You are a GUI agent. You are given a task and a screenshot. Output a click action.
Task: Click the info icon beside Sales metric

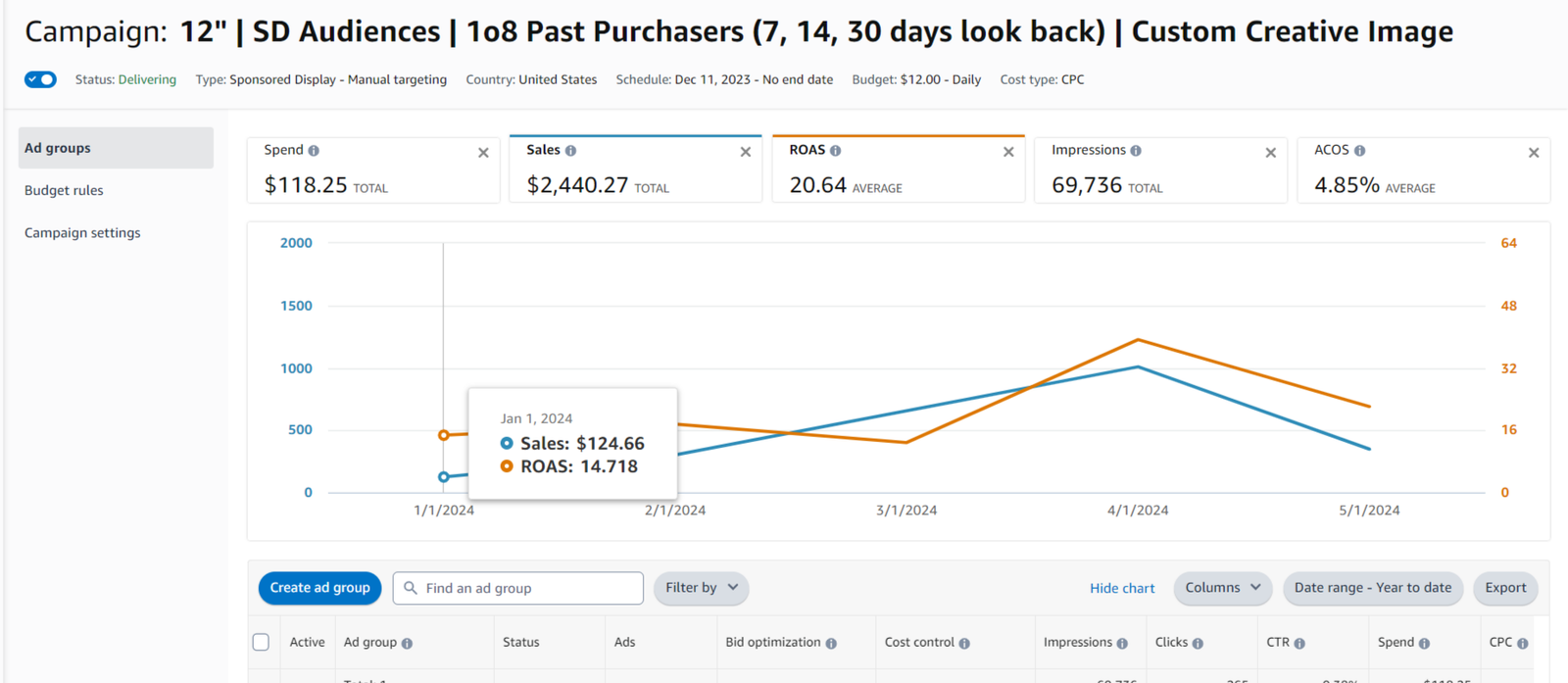click(570, 151)
